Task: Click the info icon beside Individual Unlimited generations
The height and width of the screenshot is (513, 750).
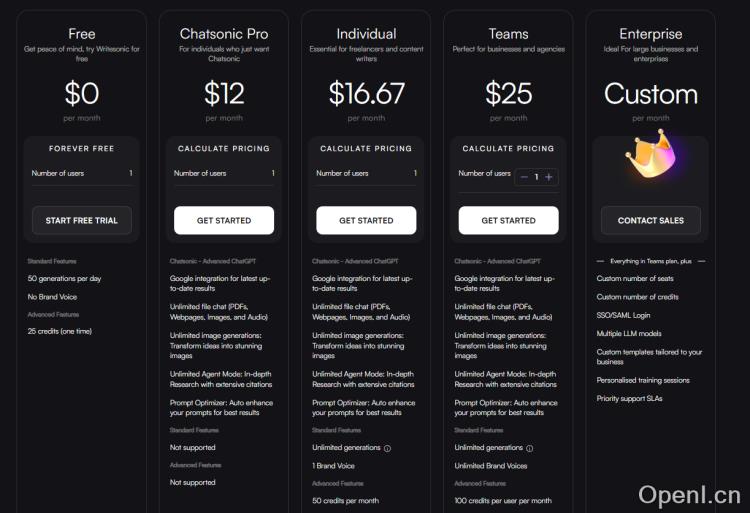Action: (x=387, y=448)
